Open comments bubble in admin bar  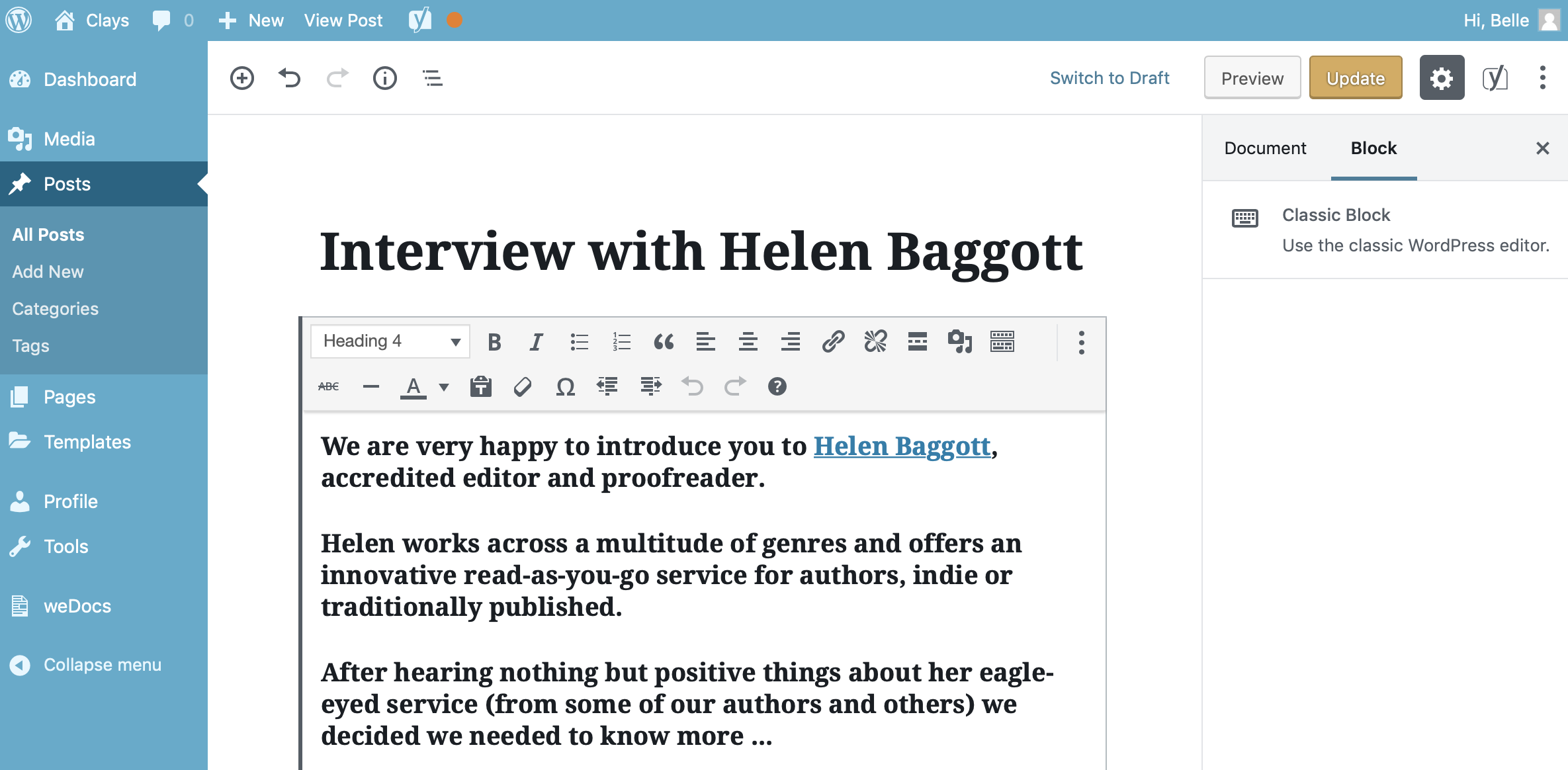pos(173,21)
